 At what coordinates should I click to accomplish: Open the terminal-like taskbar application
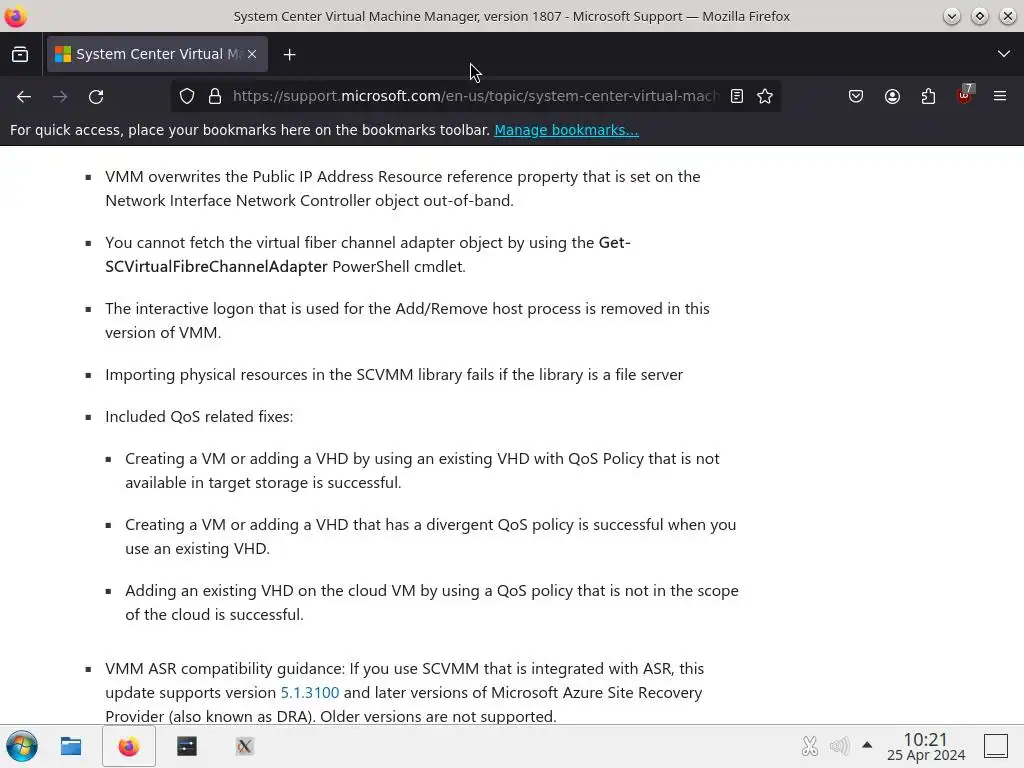[x=187, y=746]
